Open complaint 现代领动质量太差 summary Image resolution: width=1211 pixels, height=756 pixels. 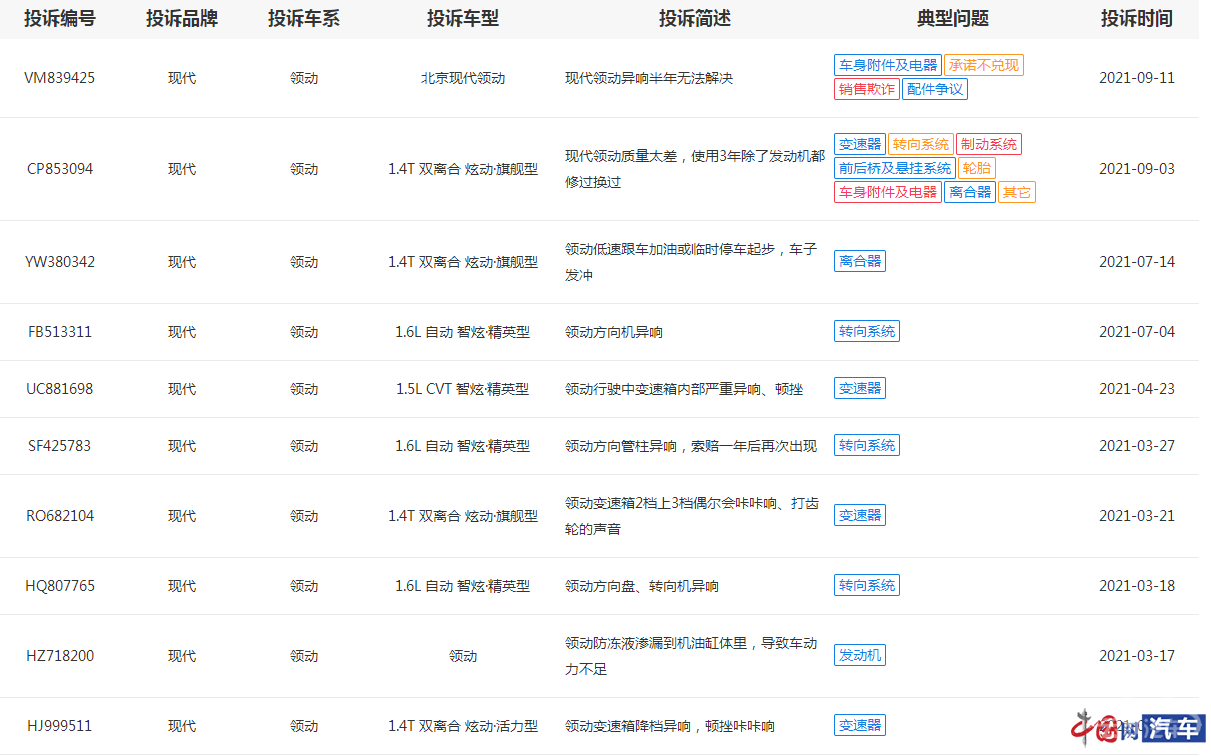pyautogui.click(x=695, y=169)
